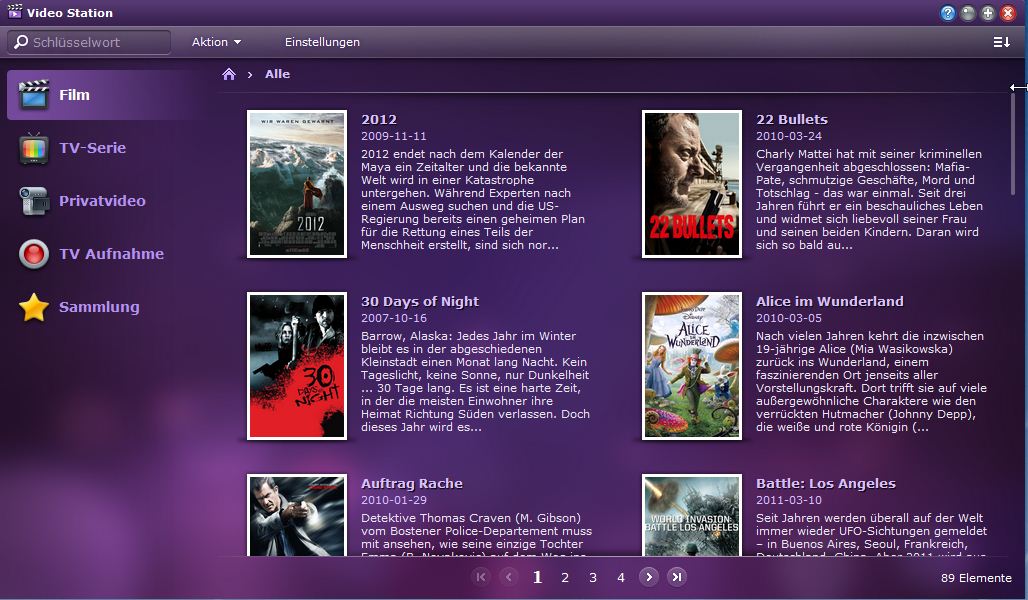The height and width of the screenshot is (600, 1028).
Task: Open the Alice im Wunderland poster
Action: 692,366
